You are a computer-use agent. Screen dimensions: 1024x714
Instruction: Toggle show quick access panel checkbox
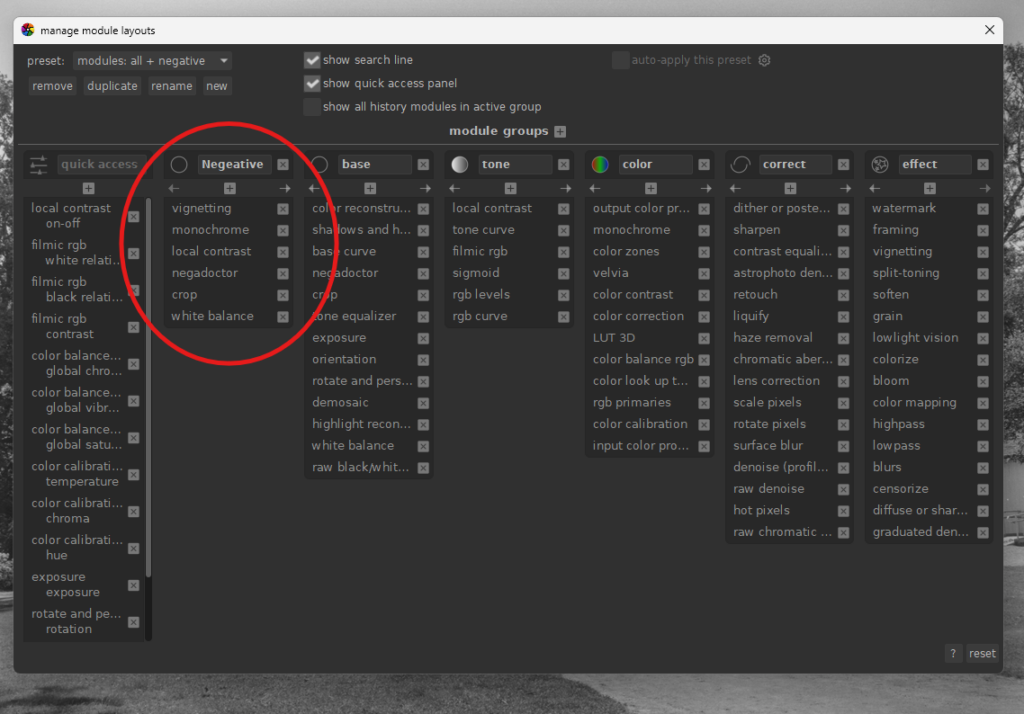click(312, 84)
